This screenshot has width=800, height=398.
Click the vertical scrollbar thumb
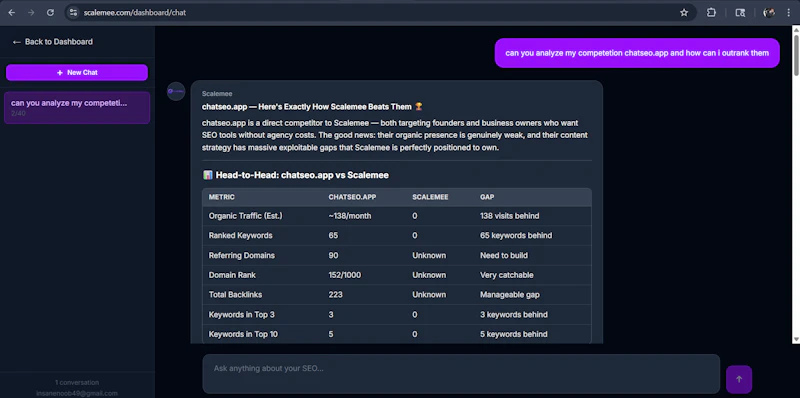tap(796, 55)
